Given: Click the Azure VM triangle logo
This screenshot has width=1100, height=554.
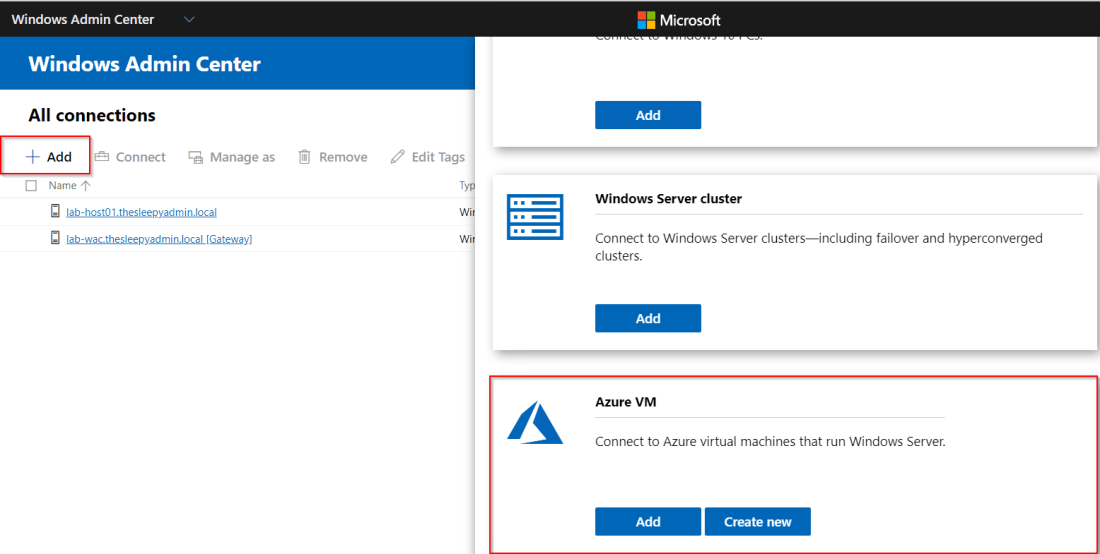Looking at the screenshot, I should pyautogui.click(x=535, y=423).
